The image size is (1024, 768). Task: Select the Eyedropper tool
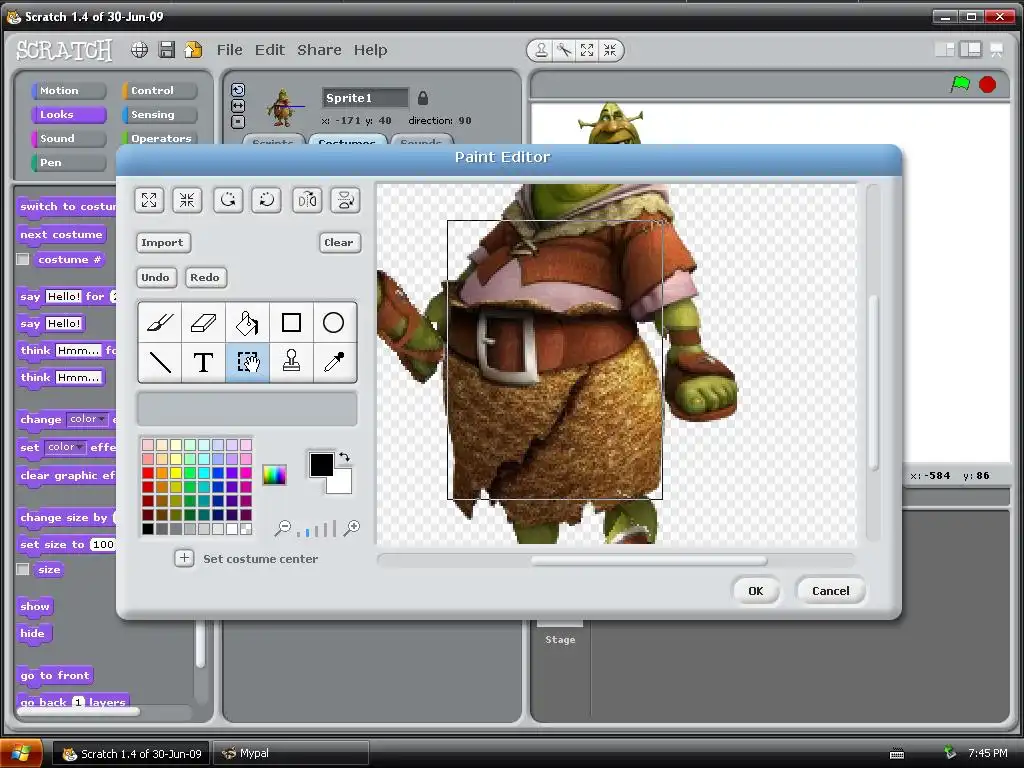334,362
